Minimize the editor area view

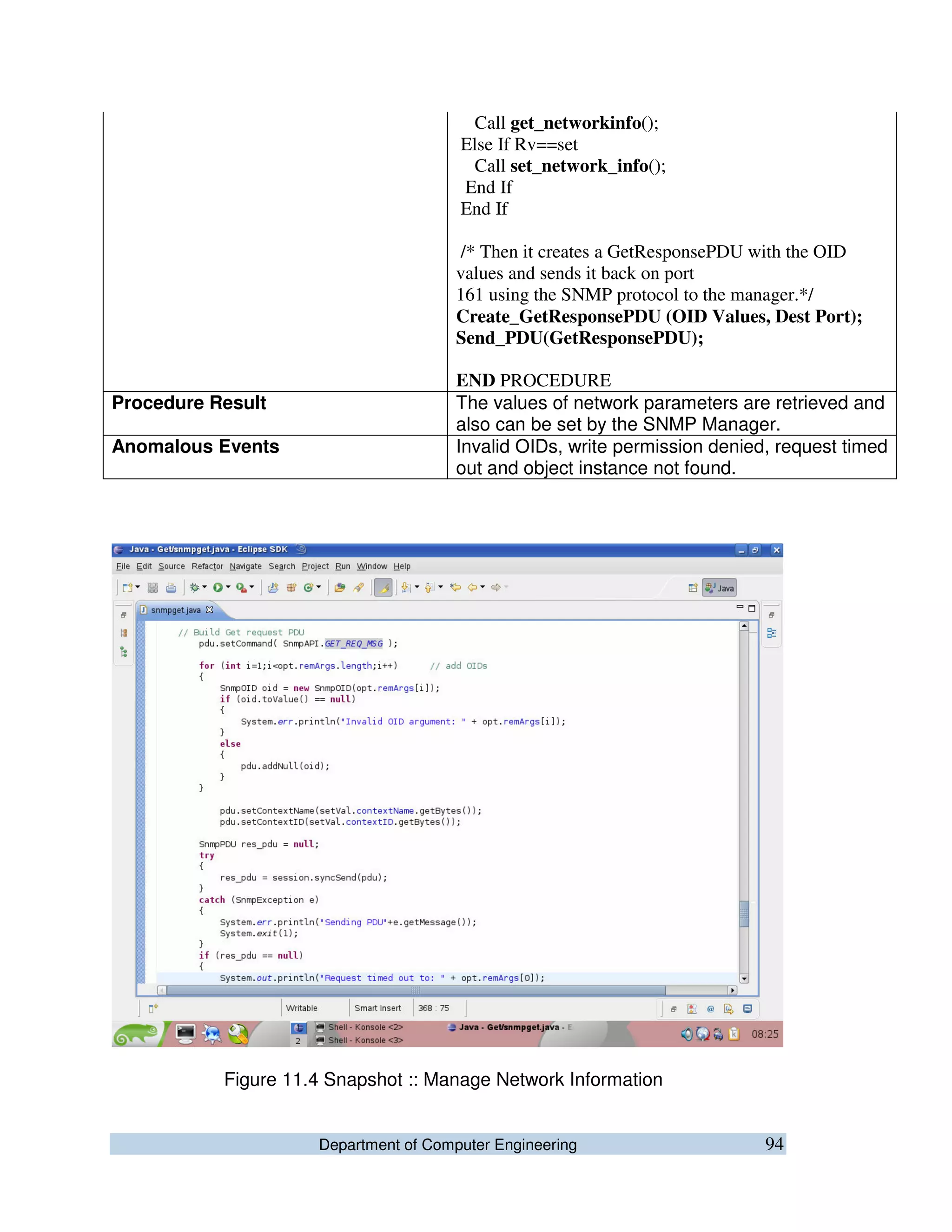(740, 608)
